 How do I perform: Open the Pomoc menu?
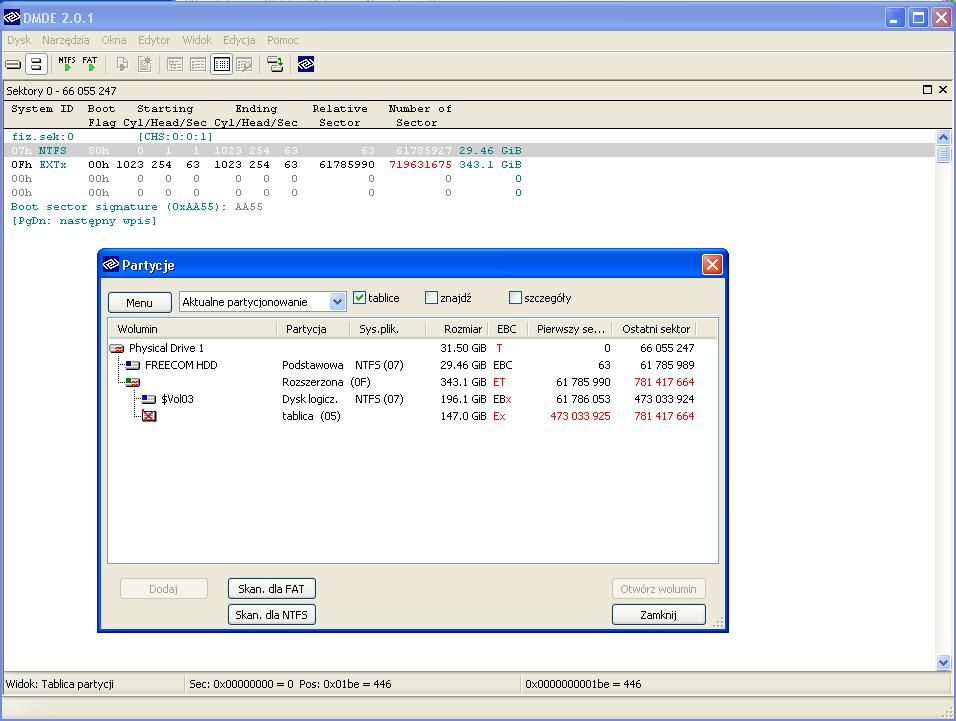pos(283,40)
